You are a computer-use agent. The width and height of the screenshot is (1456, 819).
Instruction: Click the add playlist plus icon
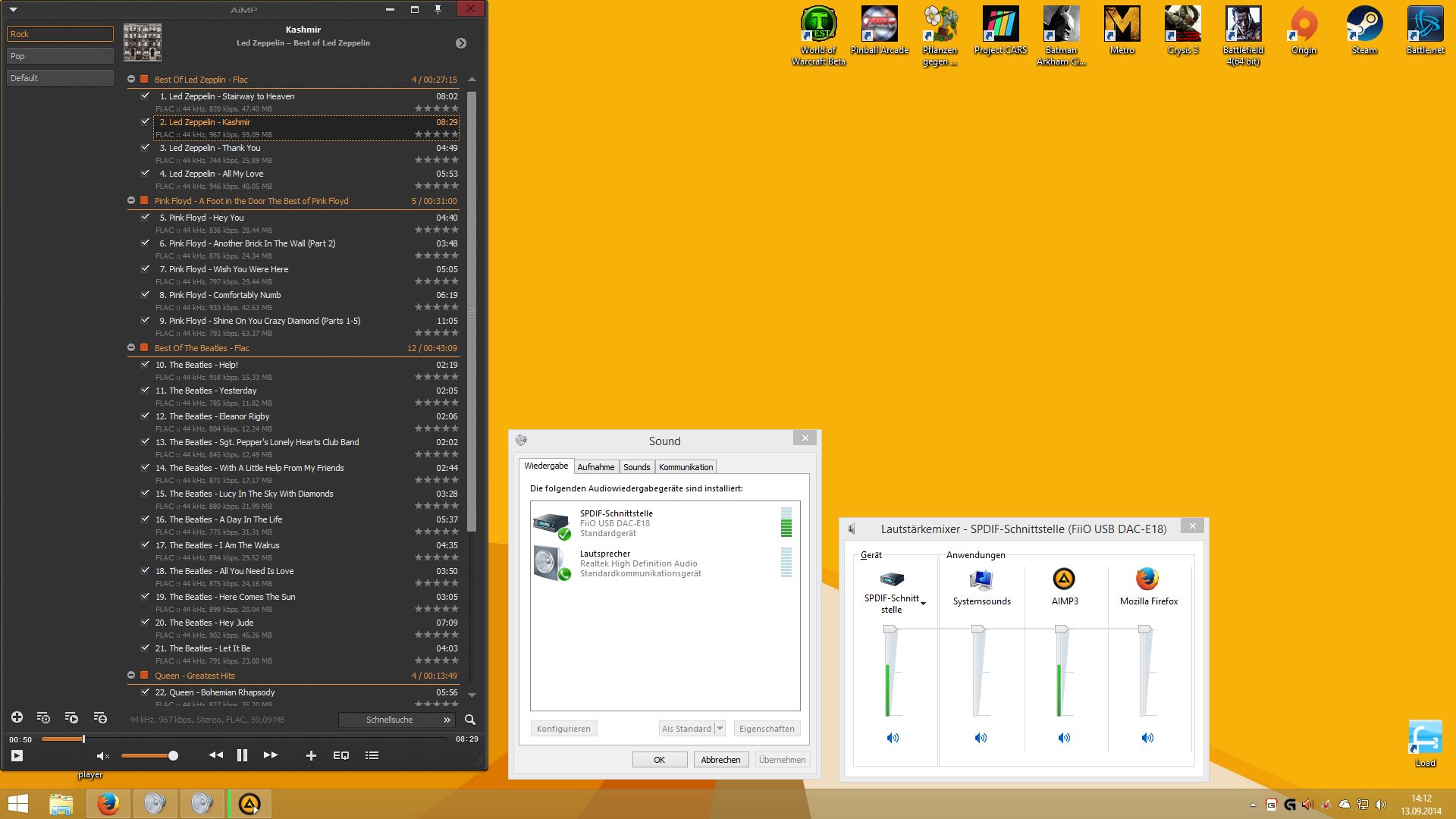(x=17, y=717)
